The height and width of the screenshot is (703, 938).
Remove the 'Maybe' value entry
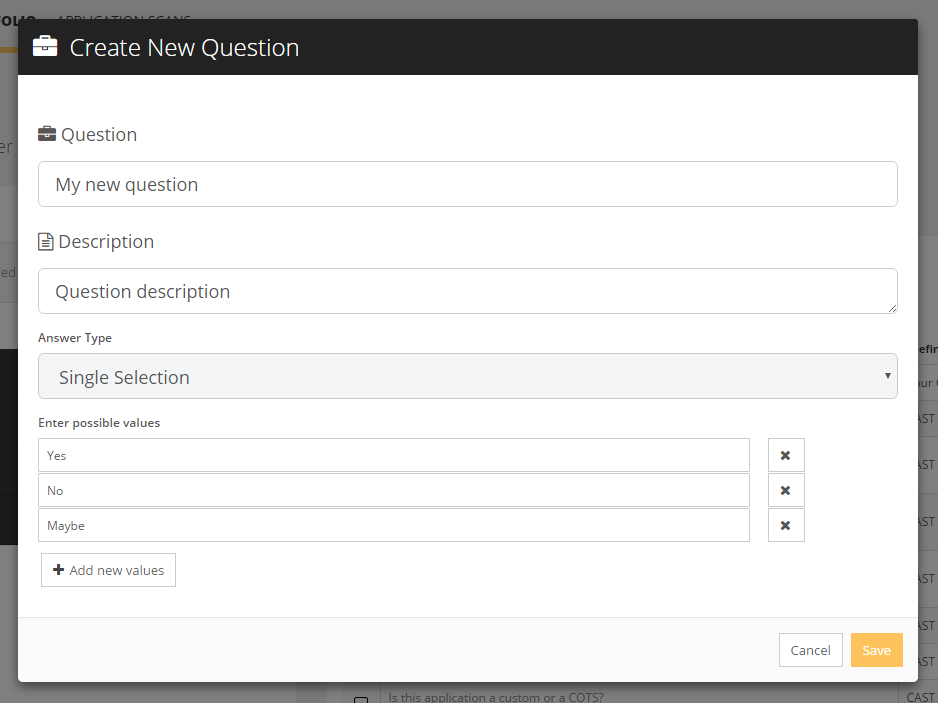coord(785,525)
